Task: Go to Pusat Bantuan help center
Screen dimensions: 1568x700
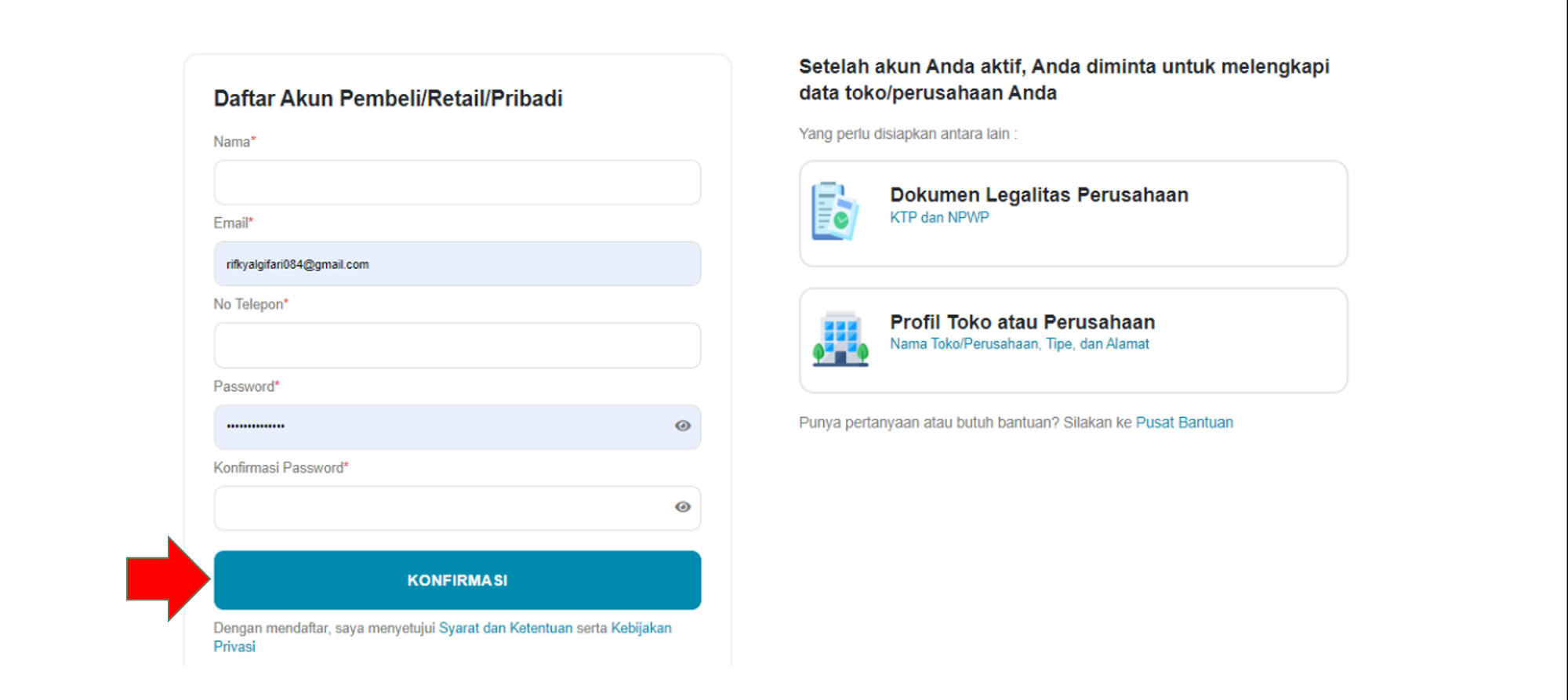Action: click(x=1185, y=423)
